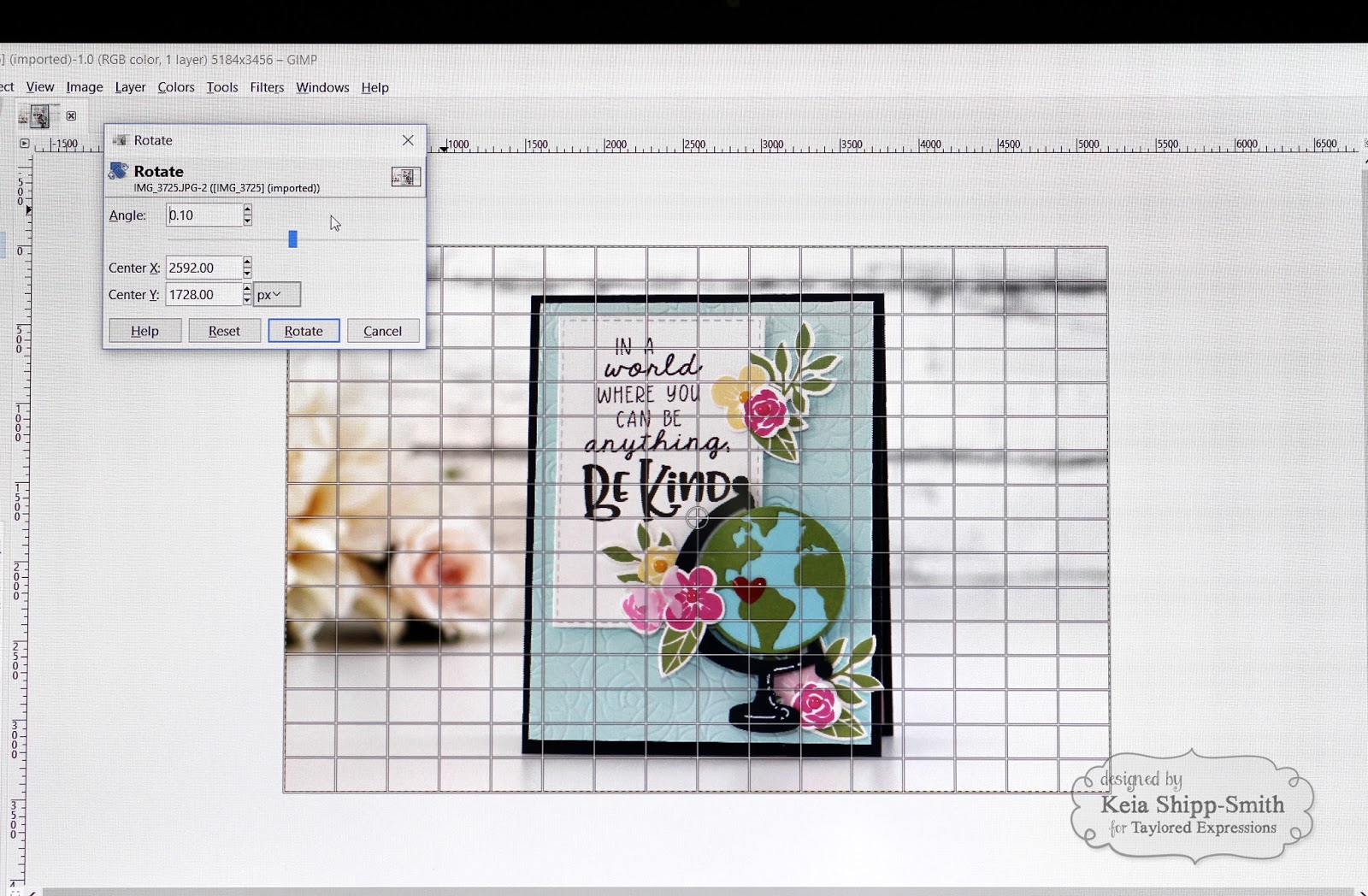
Task: Click the Center X input field
Action: point(204,268)
